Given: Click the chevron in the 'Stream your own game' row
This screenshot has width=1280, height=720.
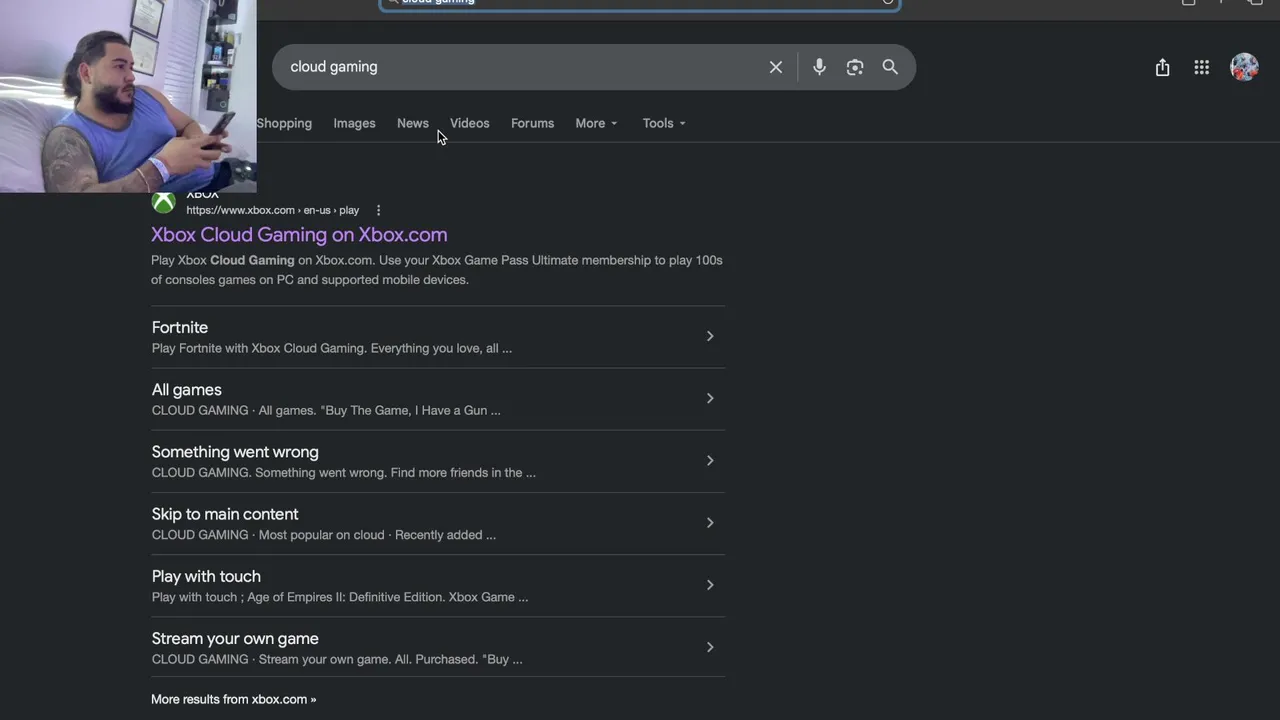Looking at the screenshot, I should [x=710, y=647].
